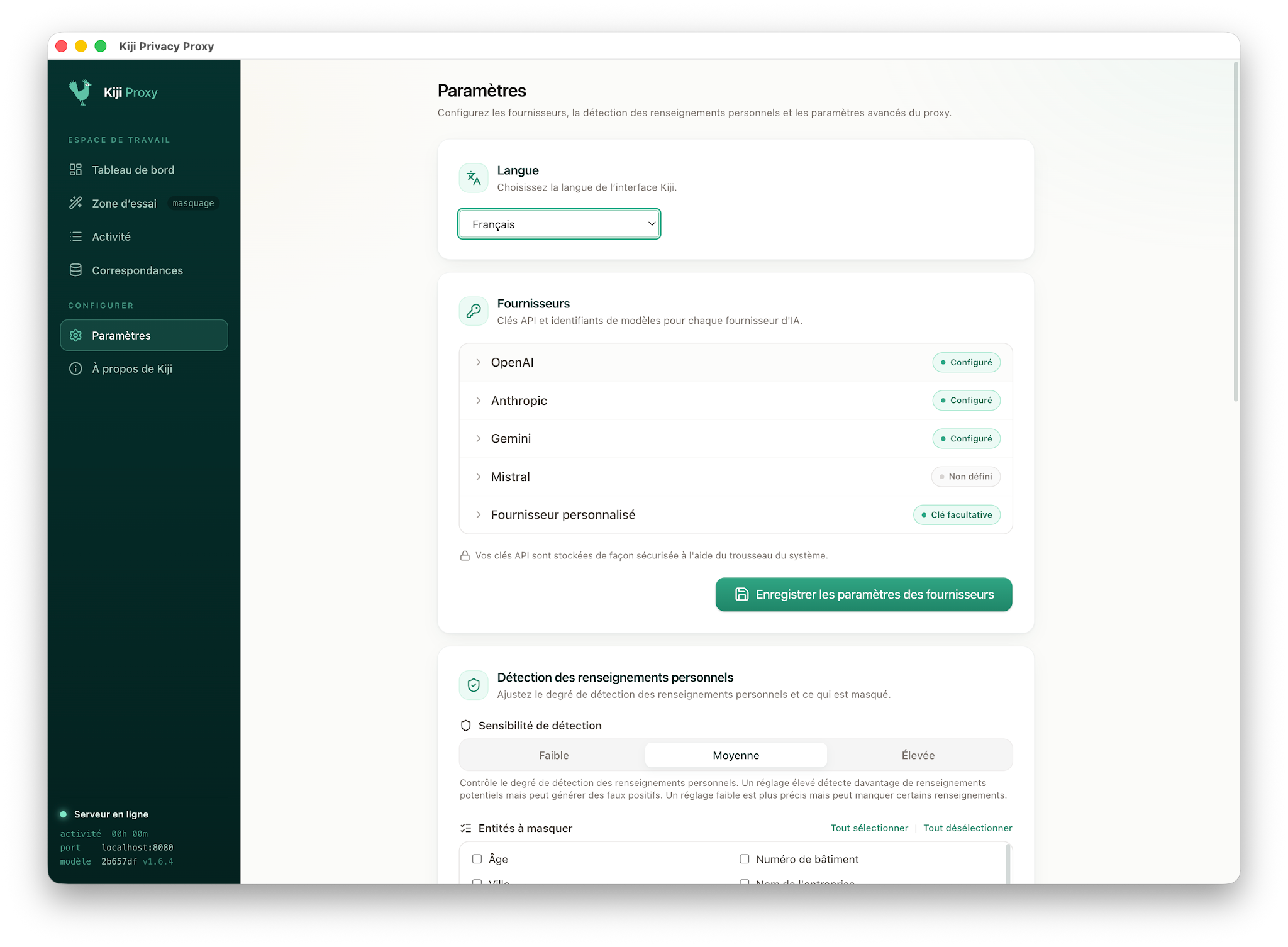
Task: Open À propos de Kiji
Action: tap(144, 368)
